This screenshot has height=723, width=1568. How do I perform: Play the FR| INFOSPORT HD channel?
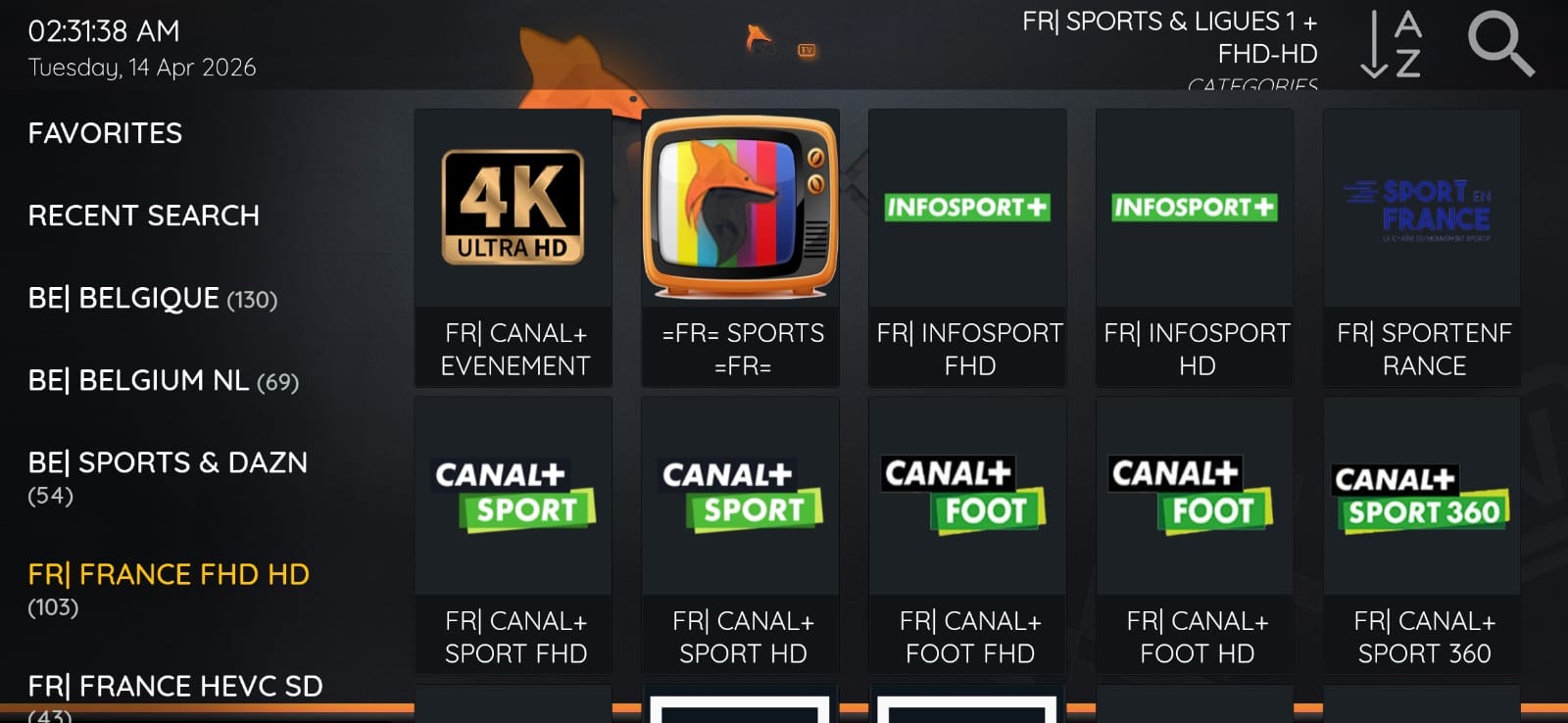click(1196, 248)
